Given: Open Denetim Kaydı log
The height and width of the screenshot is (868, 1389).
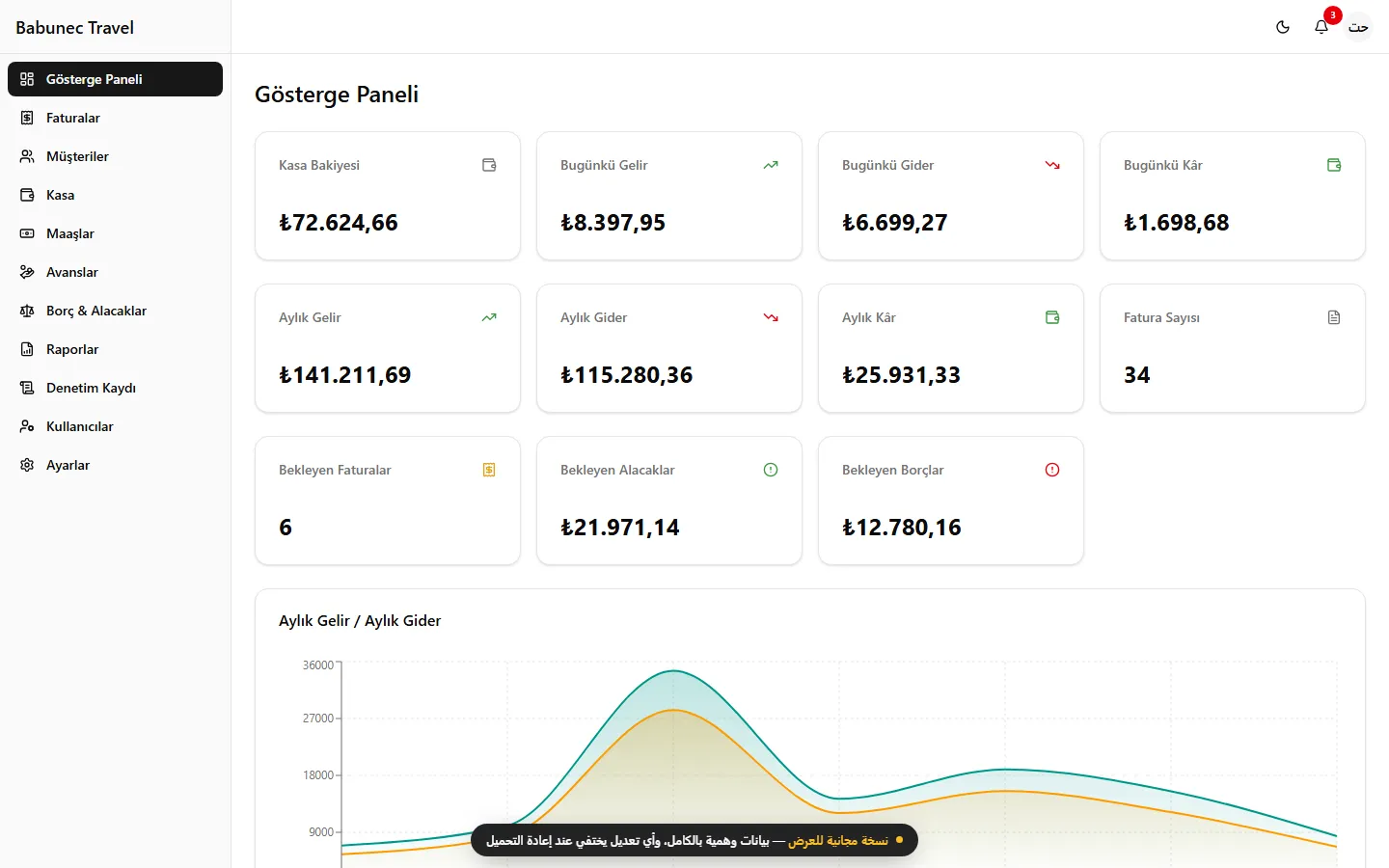Looking at the screenshot, I should pyautogui.click(x=115, y=388).
